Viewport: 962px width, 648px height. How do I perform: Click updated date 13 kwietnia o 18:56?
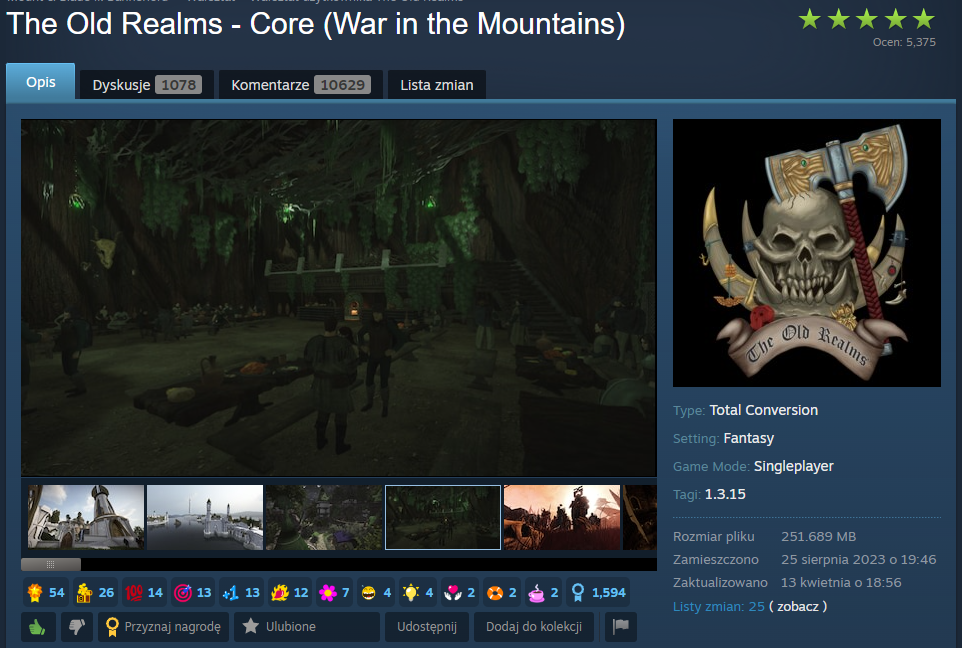(841, 582)
